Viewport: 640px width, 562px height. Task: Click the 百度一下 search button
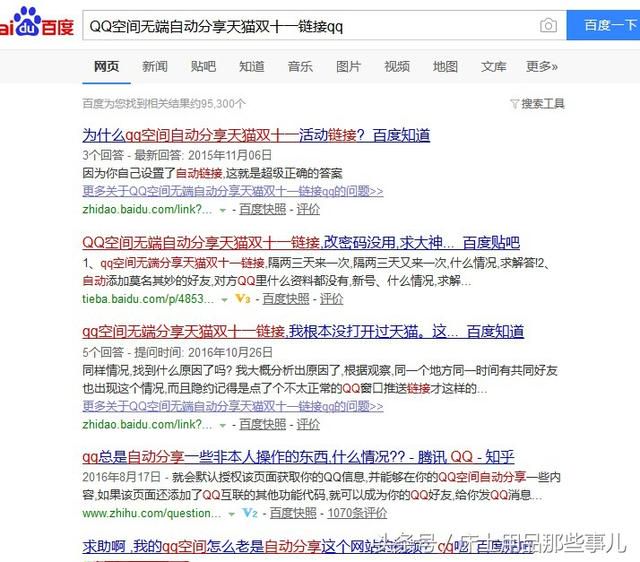pyautogui.click(x=603, y=25)
